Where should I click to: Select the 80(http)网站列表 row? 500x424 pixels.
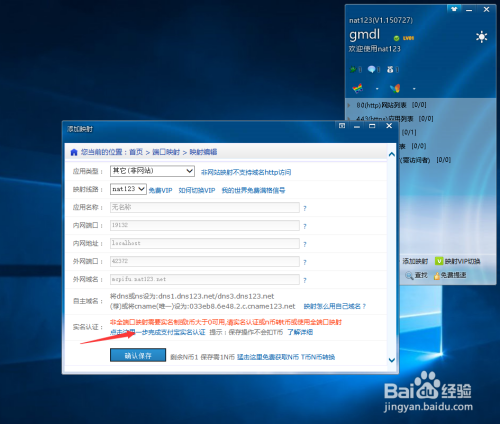391,105
